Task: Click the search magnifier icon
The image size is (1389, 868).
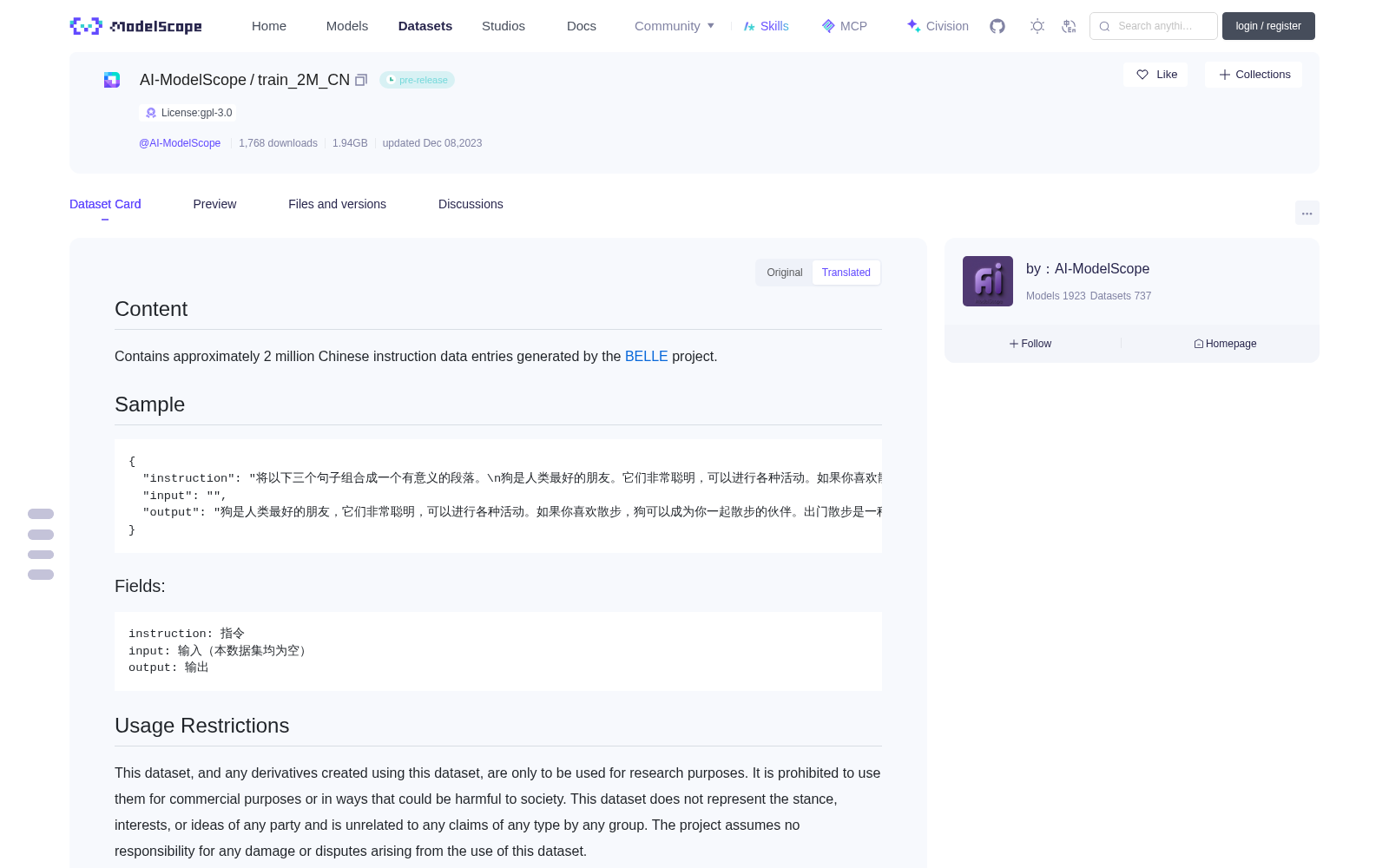Action: tap(1104, 26)
